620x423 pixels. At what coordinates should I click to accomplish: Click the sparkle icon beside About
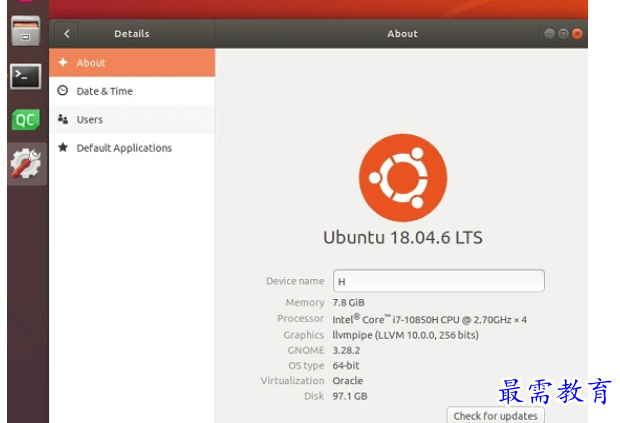tap(63, 62)
